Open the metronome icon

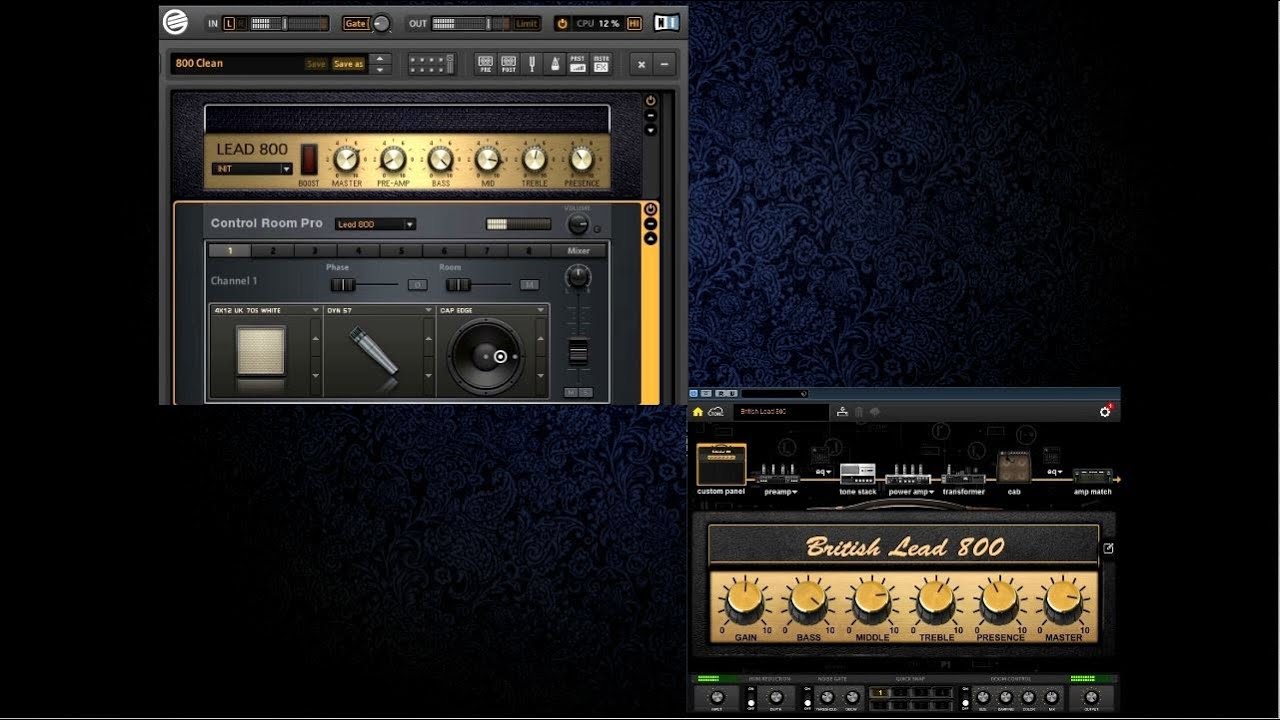click(x=553, y=64)
